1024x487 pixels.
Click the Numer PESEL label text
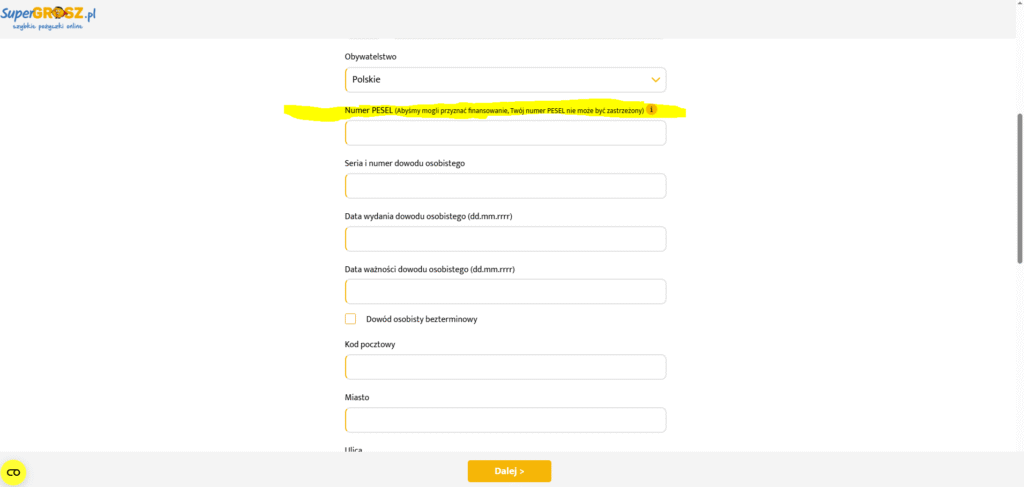(368, 110)
